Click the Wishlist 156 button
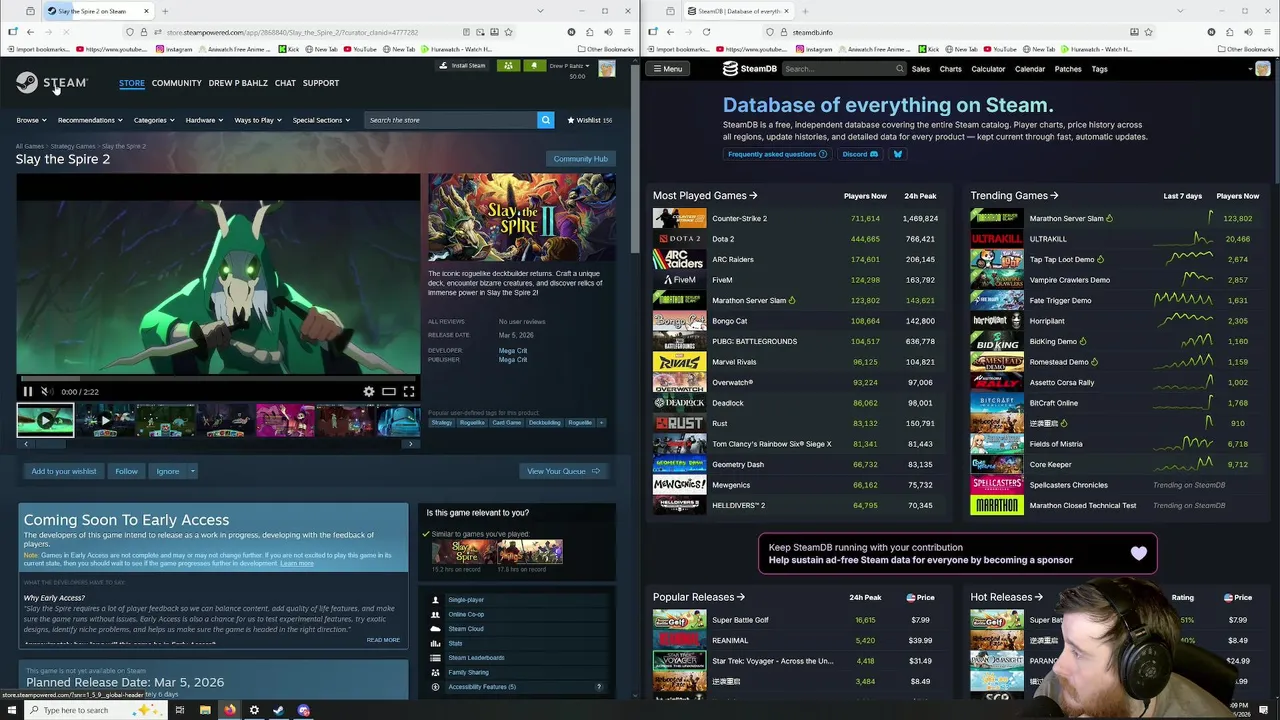The image size is (1280, 720). point(590,120)
